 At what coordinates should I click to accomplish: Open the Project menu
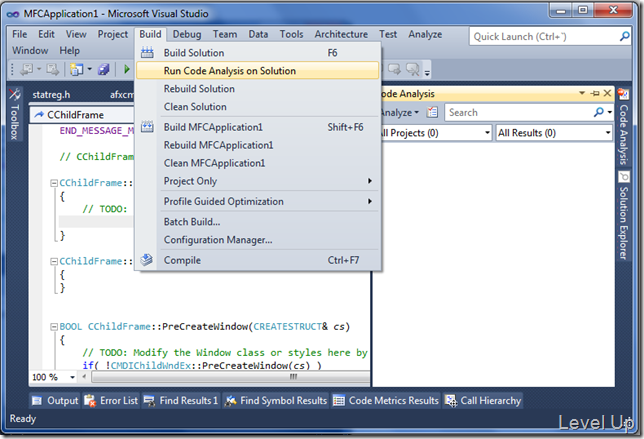click(x=113, y=34)
